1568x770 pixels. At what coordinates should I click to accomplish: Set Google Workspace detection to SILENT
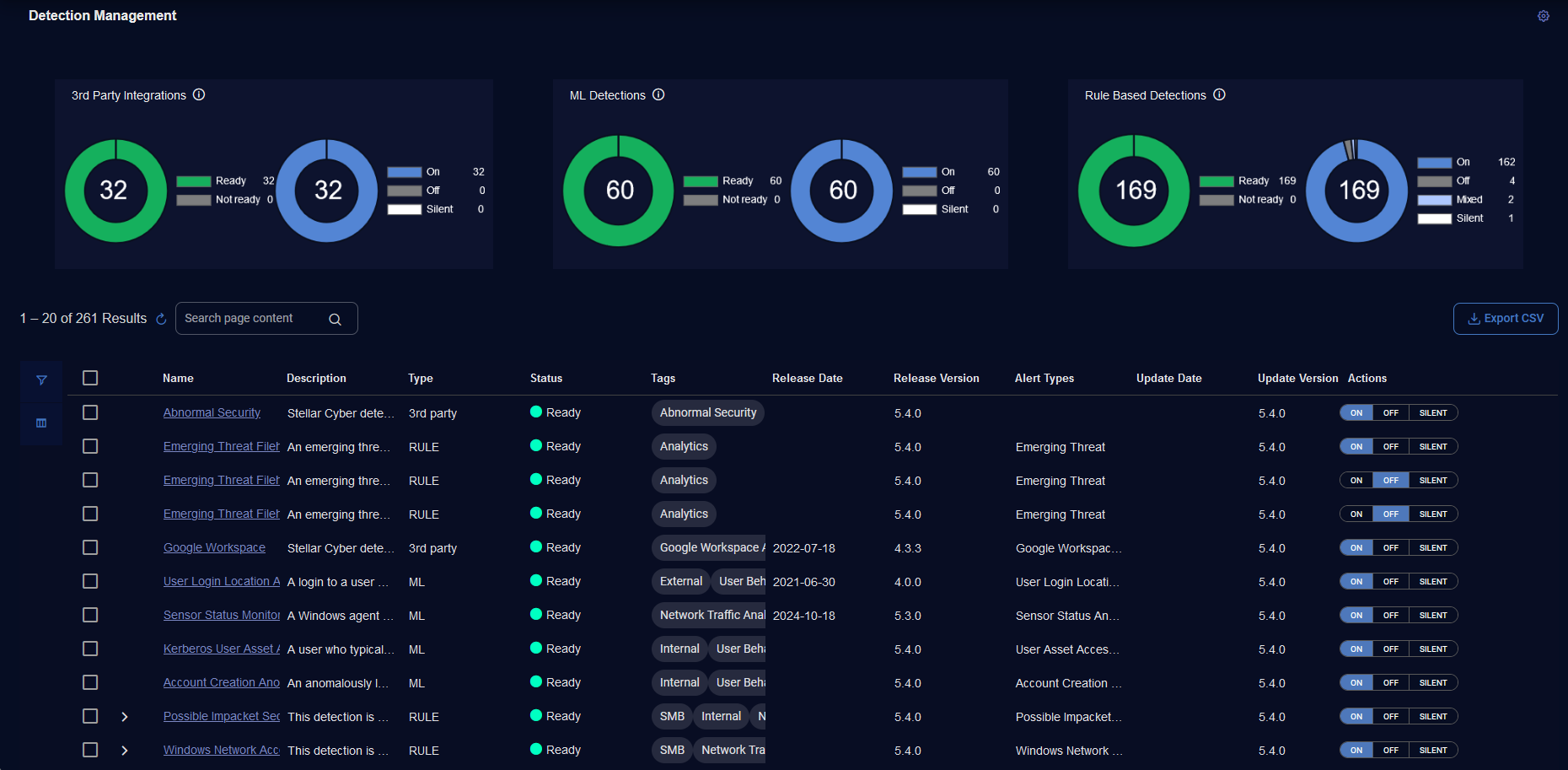click(x=1432, y=547)
